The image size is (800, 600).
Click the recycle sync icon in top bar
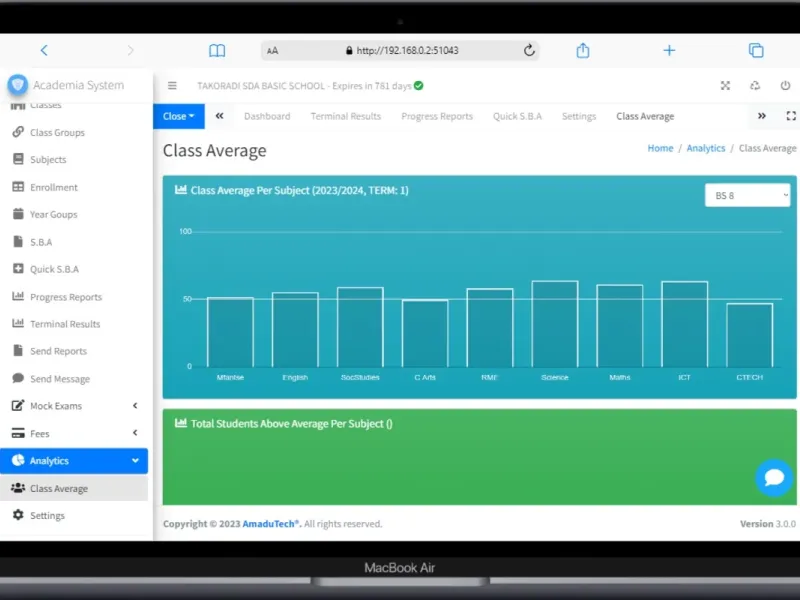755,86
